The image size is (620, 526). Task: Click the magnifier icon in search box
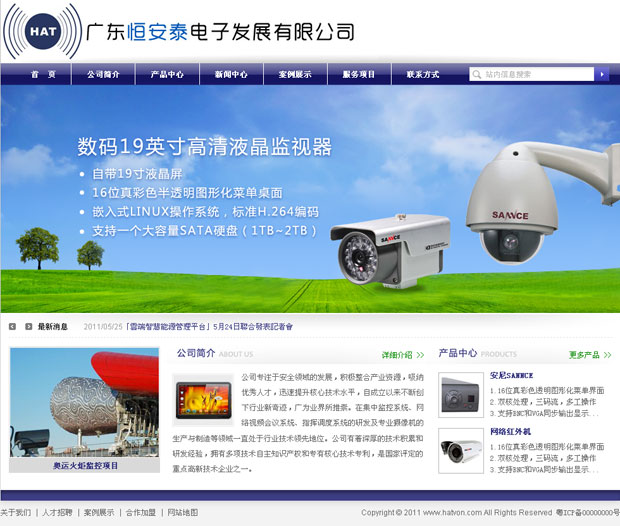pyautogui.click(x=477, y=74)
